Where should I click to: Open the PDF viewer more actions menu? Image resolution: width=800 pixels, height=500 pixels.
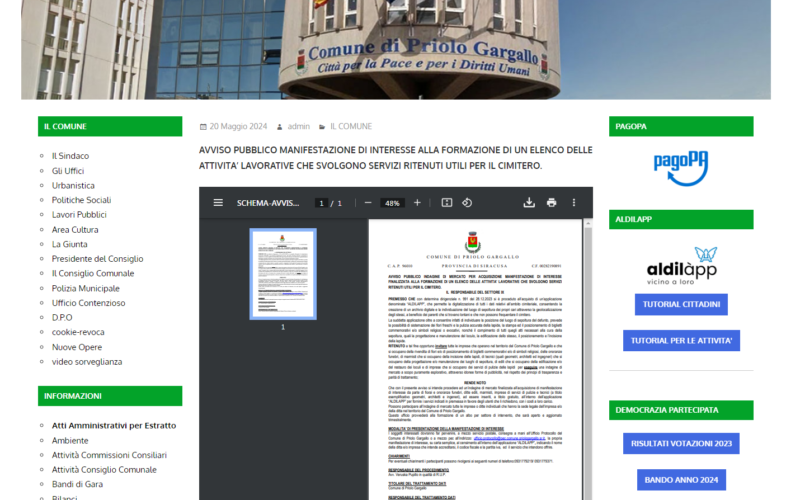pyautogui.click(x=575, y=203)
